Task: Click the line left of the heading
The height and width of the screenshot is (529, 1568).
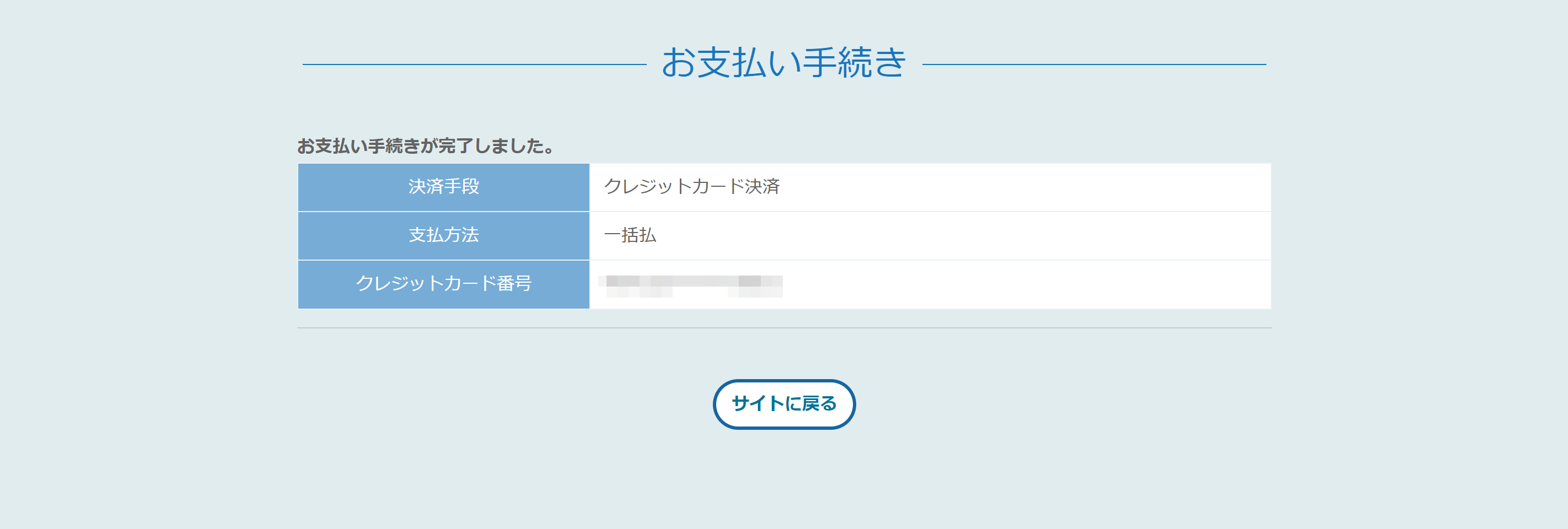Action: pyautogui.click(x=474, y=64)
